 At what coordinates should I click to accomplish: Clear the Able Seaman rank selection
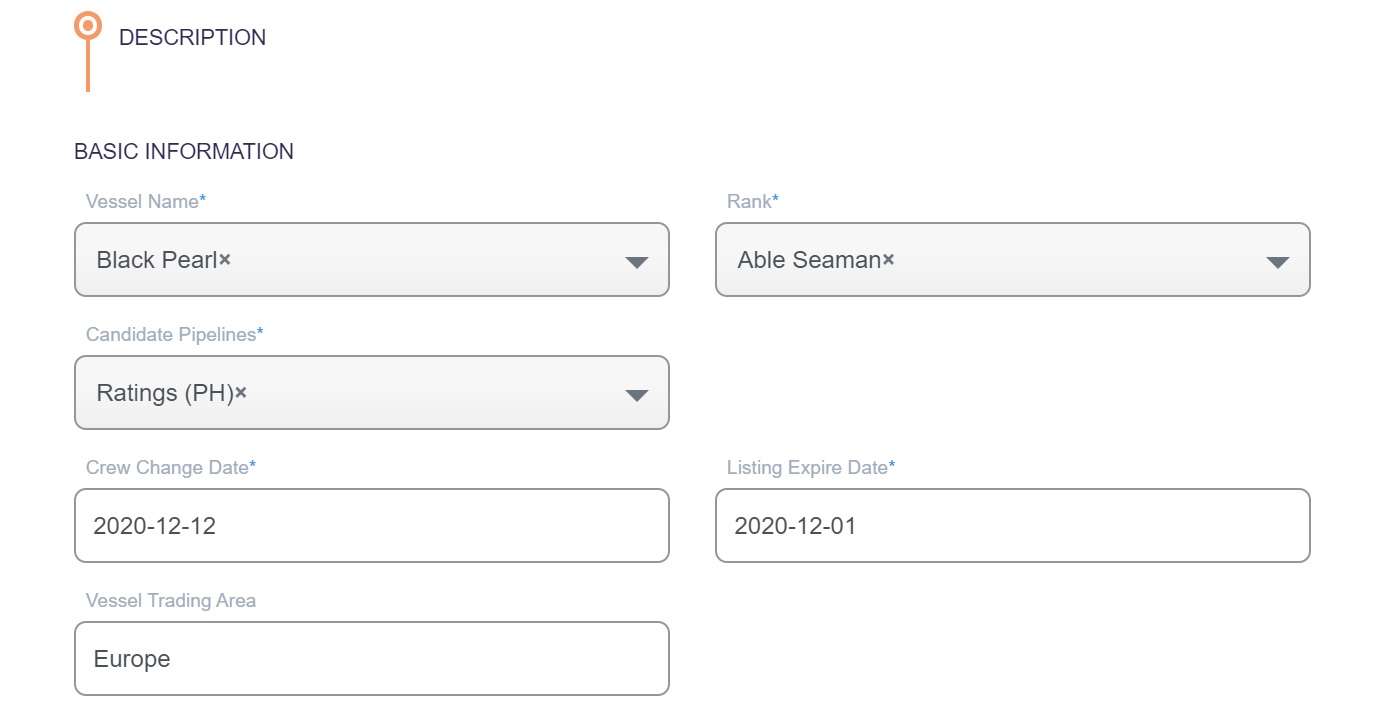coord(888,259)
